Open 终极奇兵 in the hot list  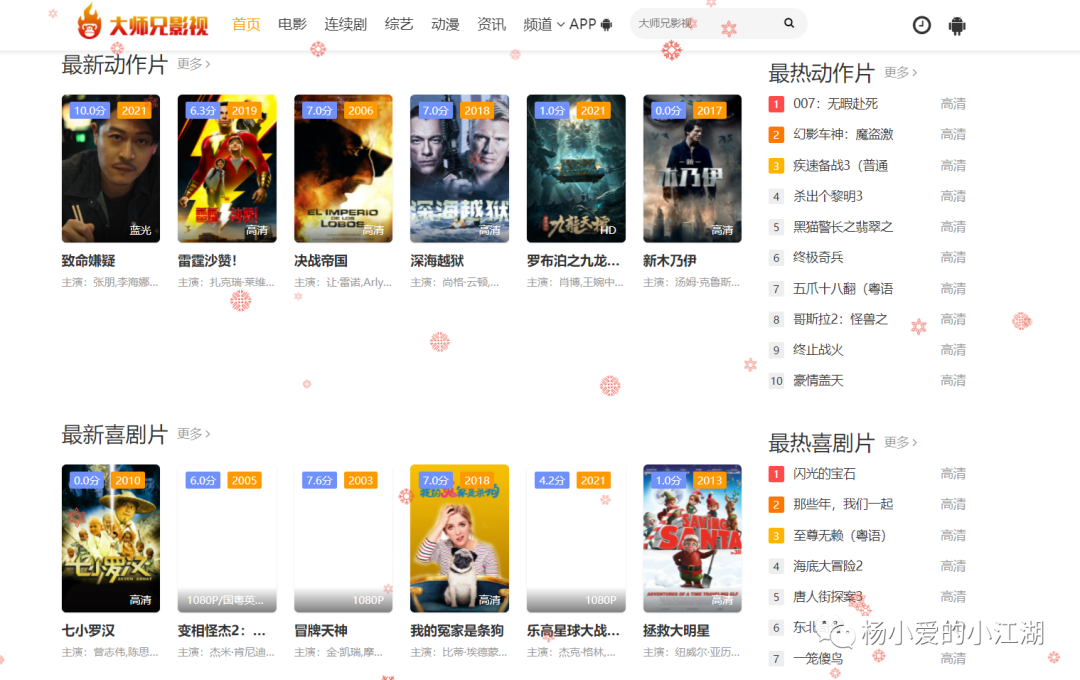[x=818, y=258]
